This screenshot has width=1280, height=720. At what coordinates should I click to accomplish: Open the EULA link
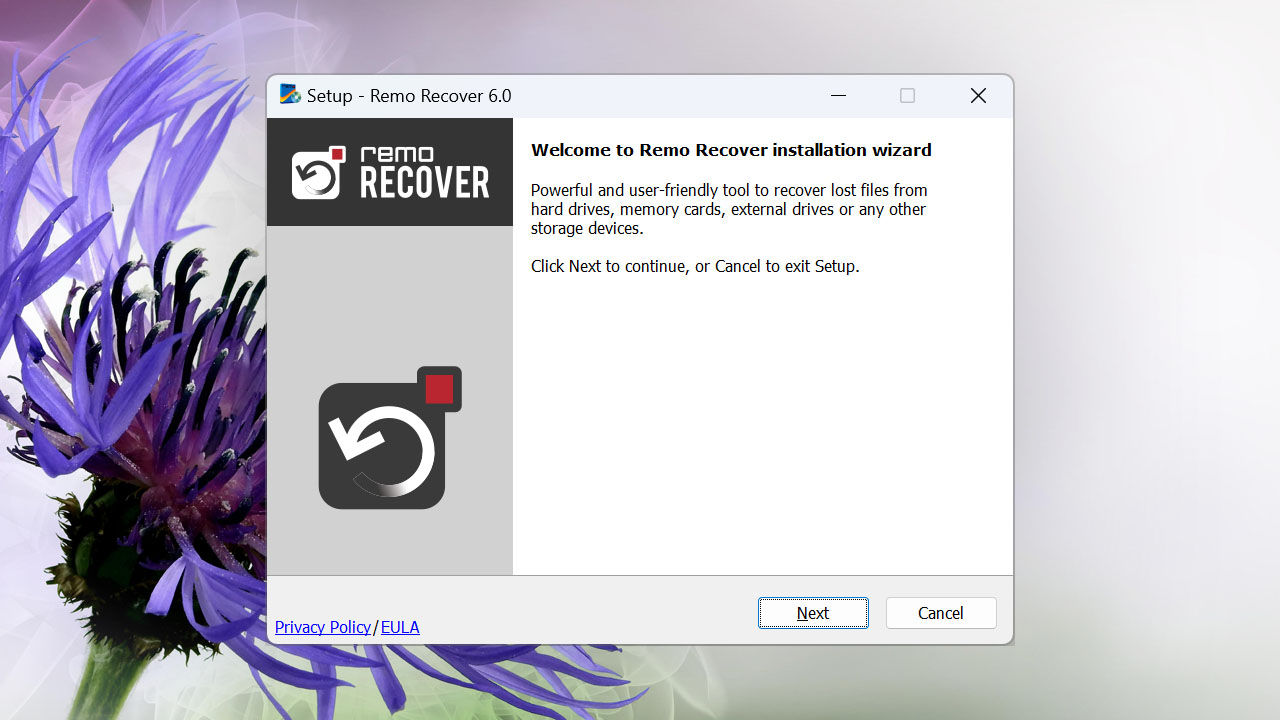point(400,627)
